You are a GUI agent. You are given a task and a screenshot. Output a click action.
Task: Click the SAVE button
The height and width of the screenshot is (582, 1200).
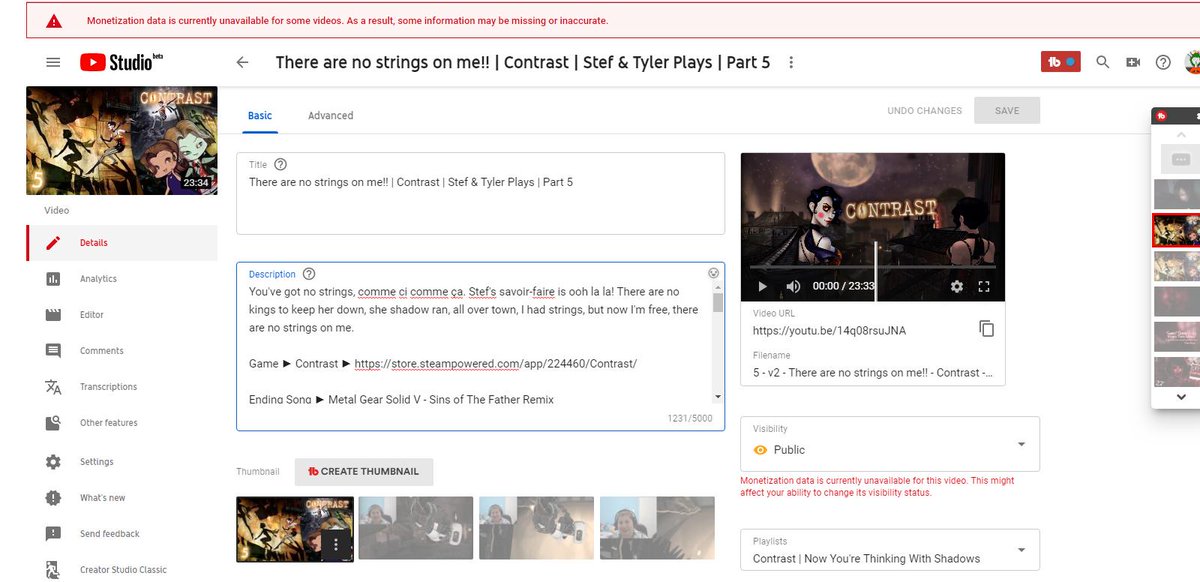(x=1007, y=111)
